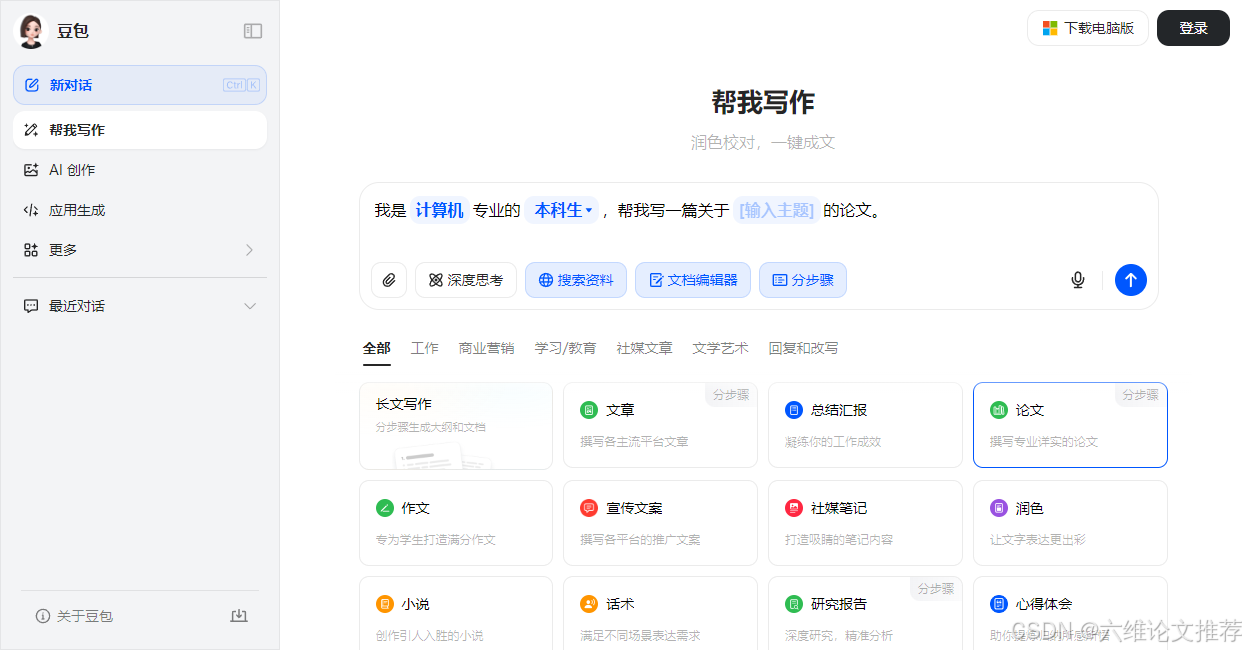The width and height of the screenshot is (1246, 650).
Task: Click the 登录 button
Action: (x=1193, y=28)
